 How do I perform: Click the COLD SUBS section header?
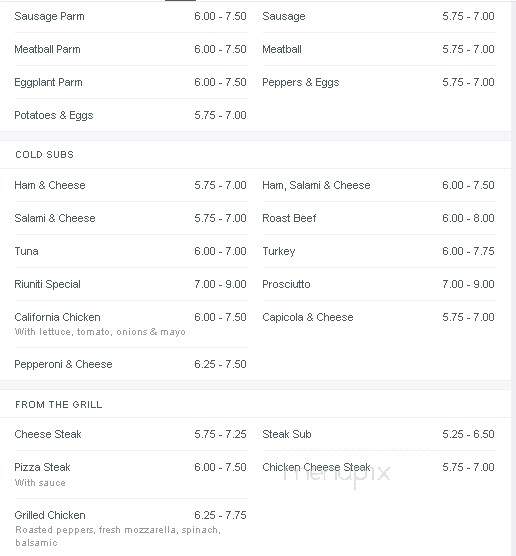45,155
